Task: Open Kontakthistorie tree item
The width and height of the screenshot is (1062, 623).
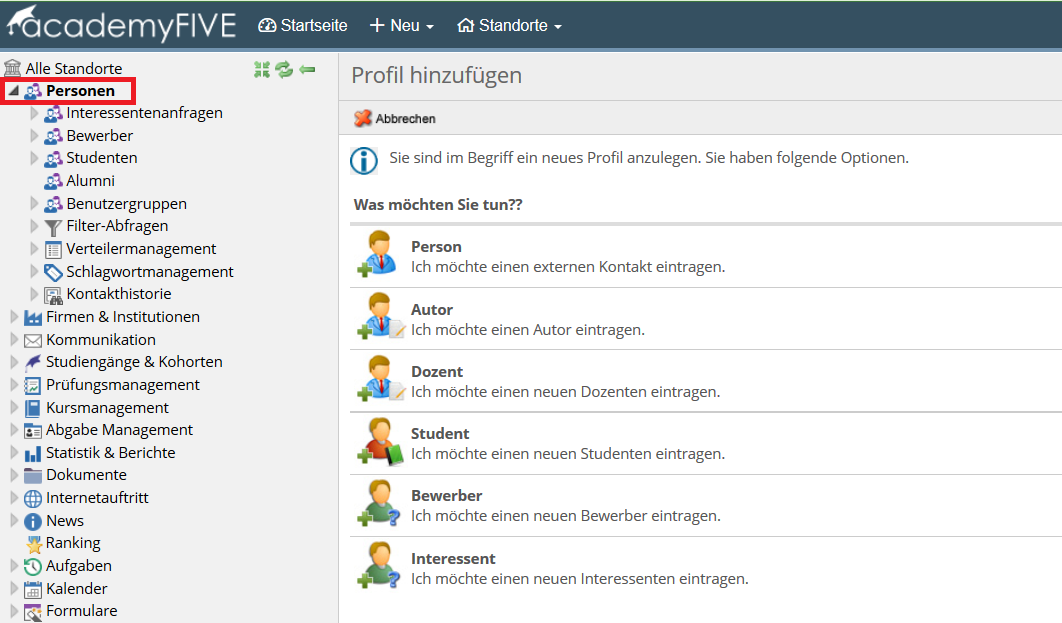Action: 119,294
